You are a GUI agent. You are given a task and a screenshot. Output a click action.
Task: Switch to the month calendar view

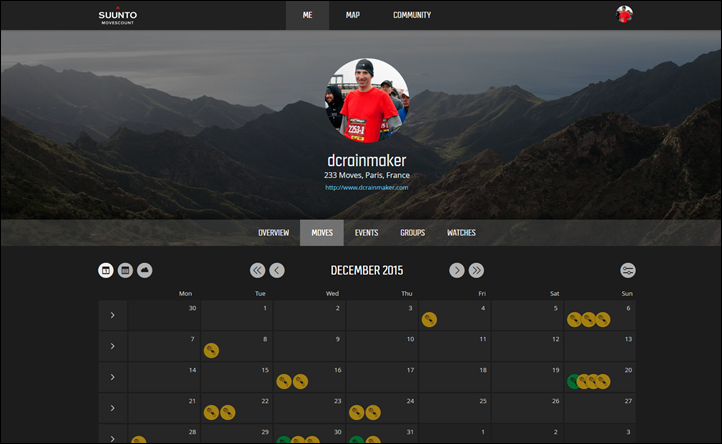106,270
